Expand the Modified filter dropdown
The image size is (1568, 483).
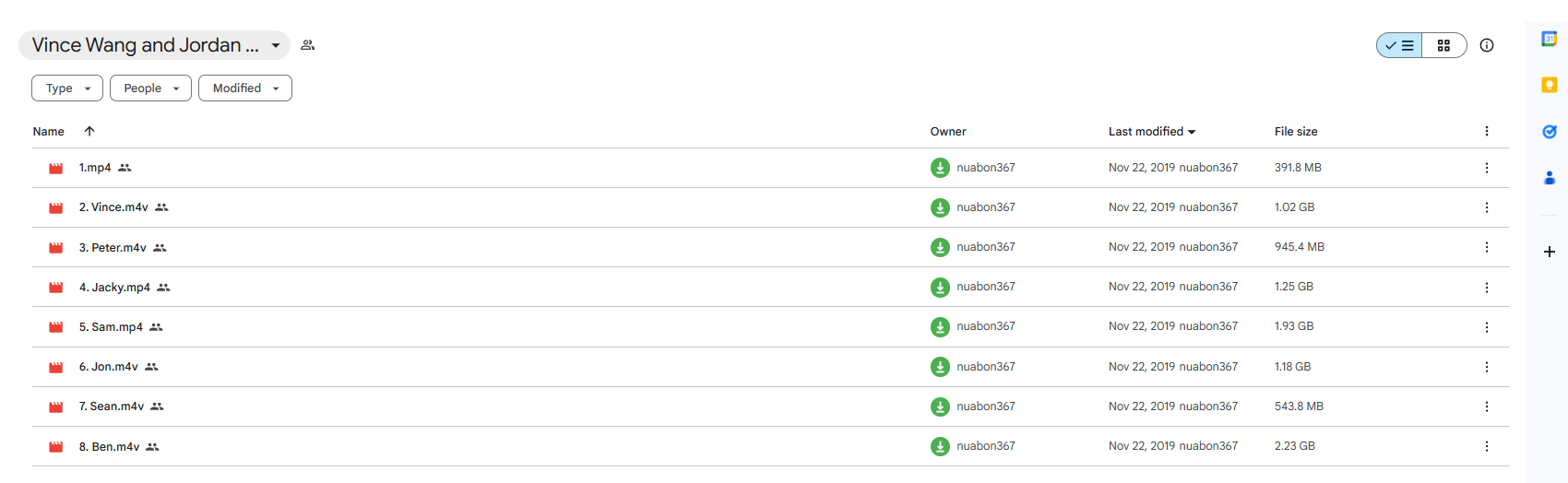[x=245, y=88]
